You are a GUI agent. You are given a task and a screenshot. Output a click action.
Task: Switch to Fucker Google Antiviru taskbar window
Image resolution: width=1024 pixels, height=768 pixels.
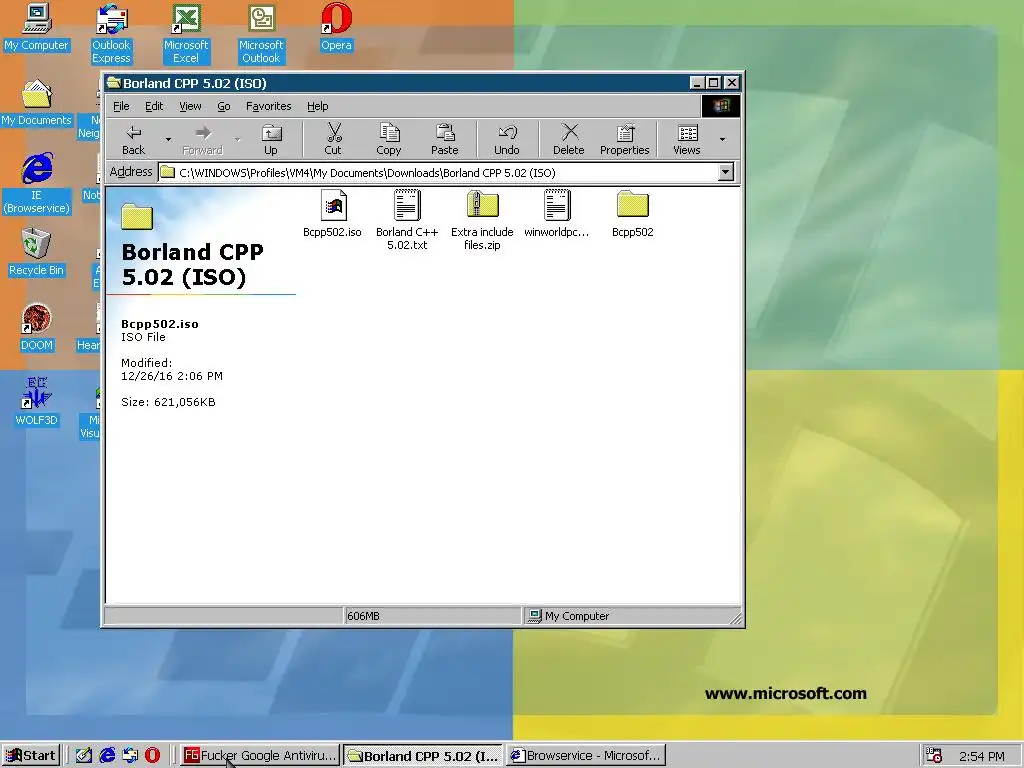[260, 756]
